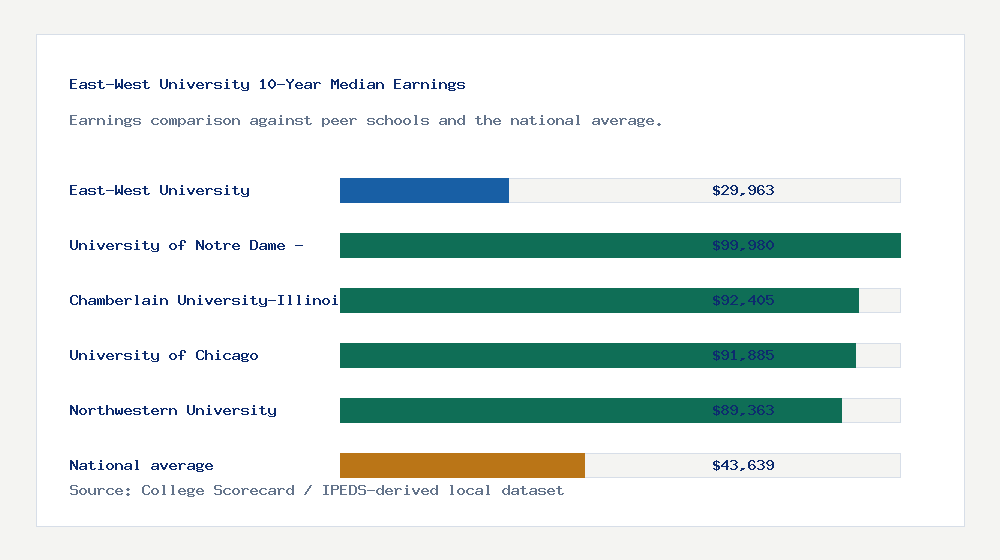Select the East-West University row label
The height and width of the screenshot is (560, 1000).
159,190
